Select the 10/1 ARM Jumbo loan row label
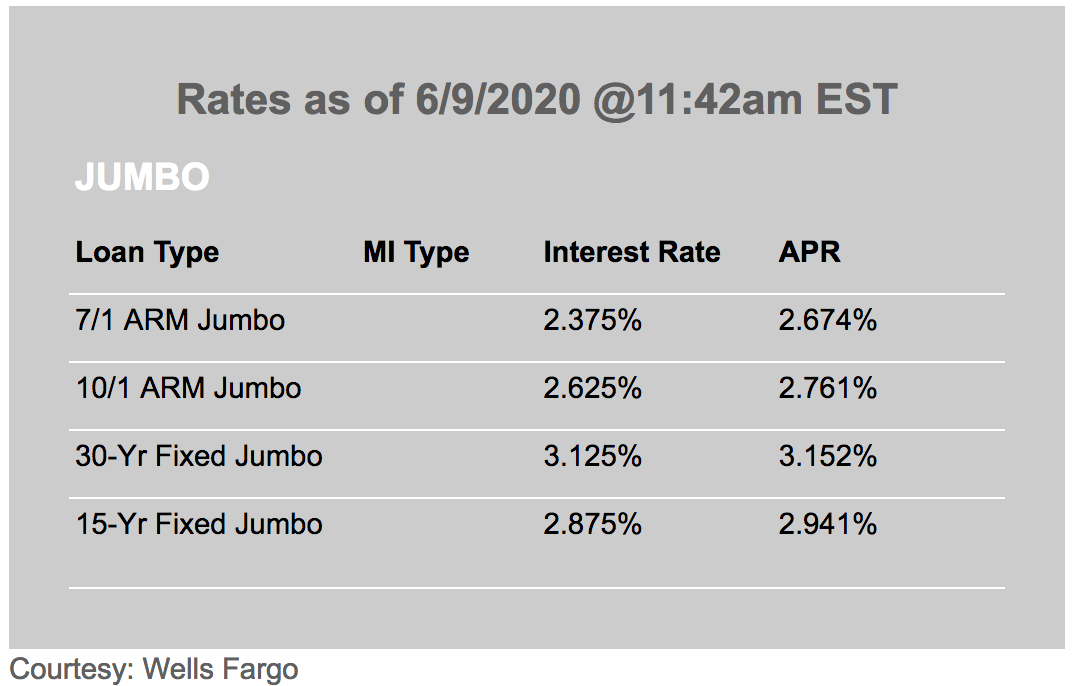Screen dimensions: 1074x686 188,388
